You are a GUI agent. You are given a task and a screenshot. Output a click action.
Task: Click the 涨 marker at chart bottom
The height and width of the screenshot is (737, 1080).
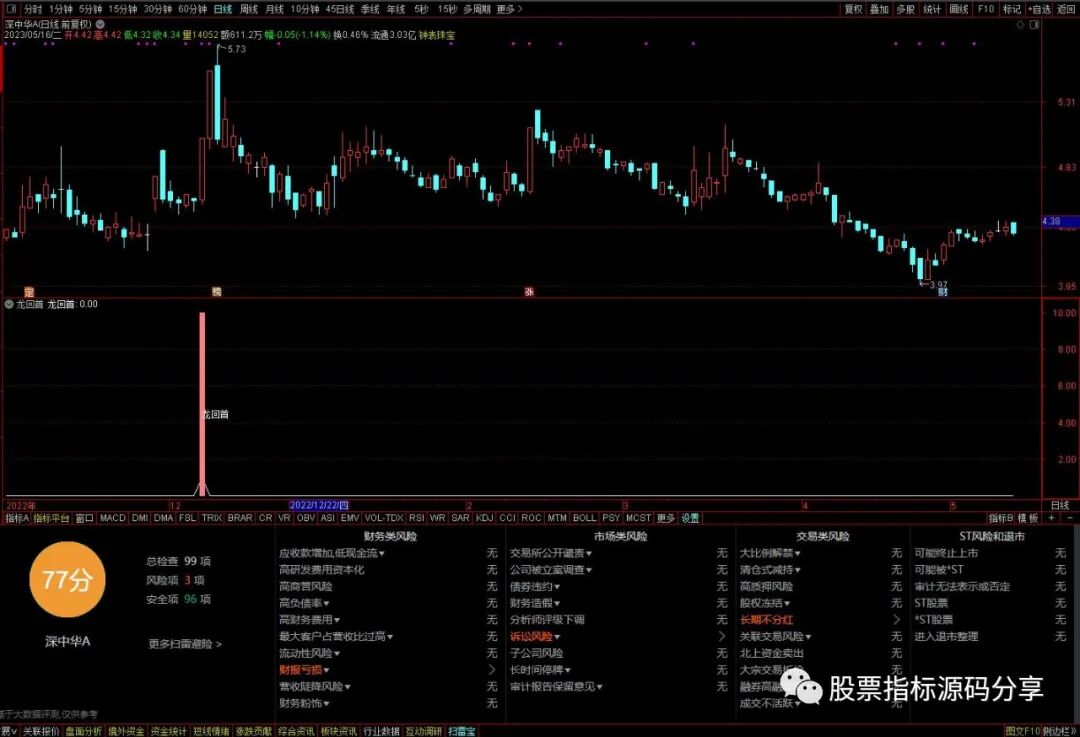click(529, 292)
